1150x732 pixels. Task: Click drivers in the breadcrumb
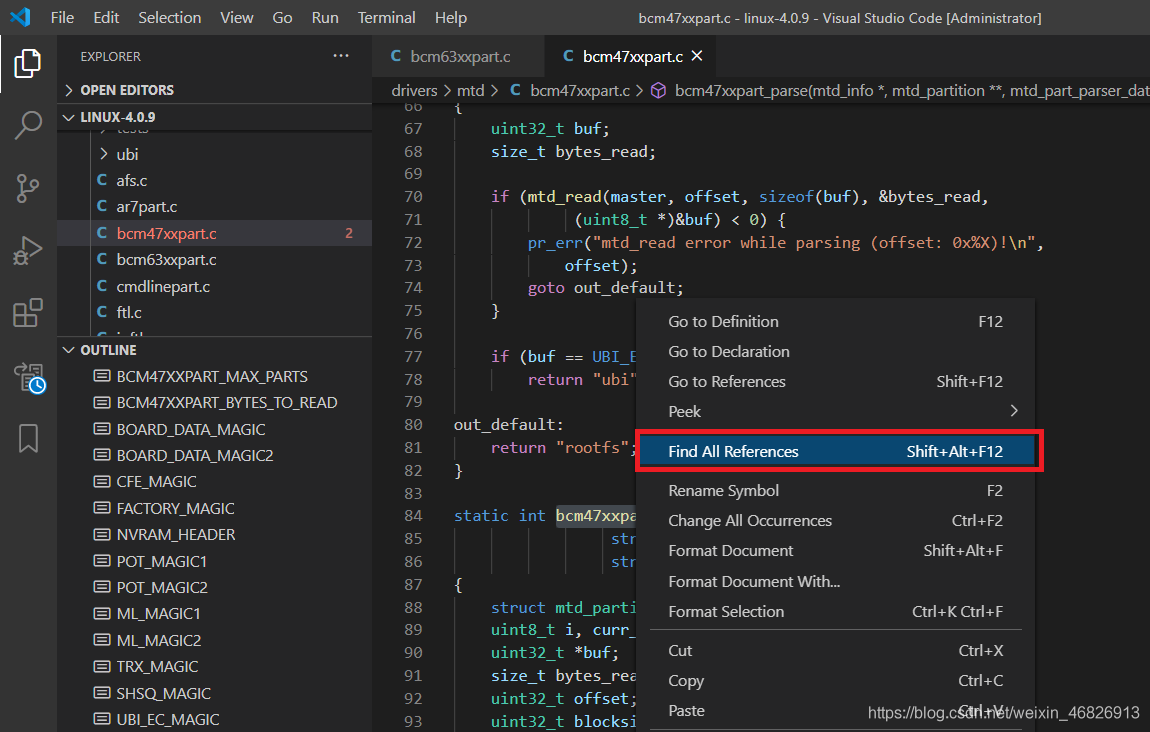click(x=414, y=90)
